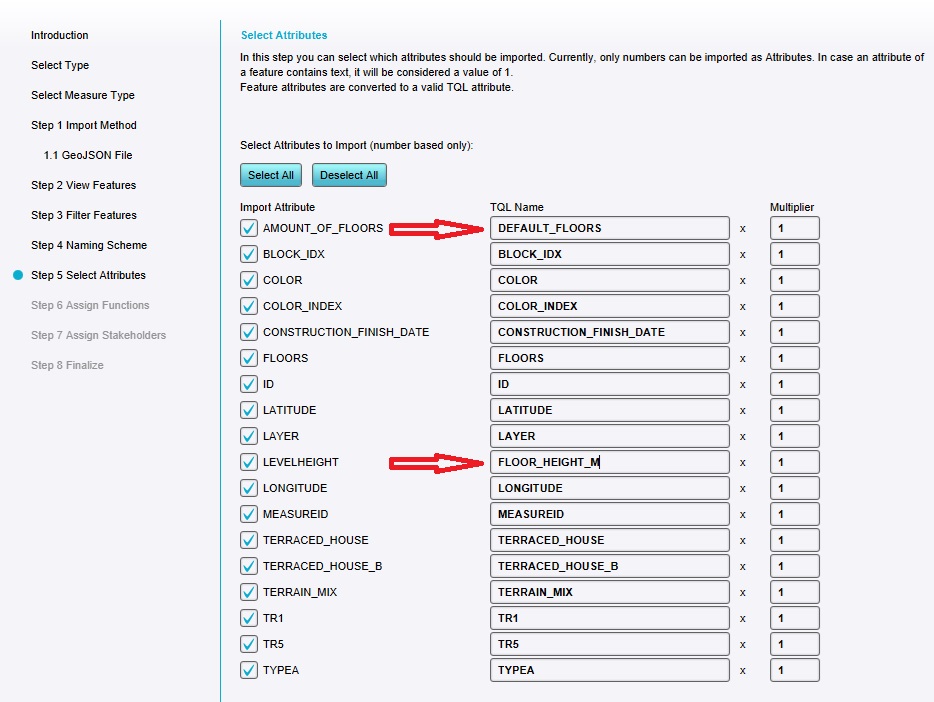This screenshot has height=702, width=934.
Task: Navigate to Step 2 View Features
Action: point(84,185)
